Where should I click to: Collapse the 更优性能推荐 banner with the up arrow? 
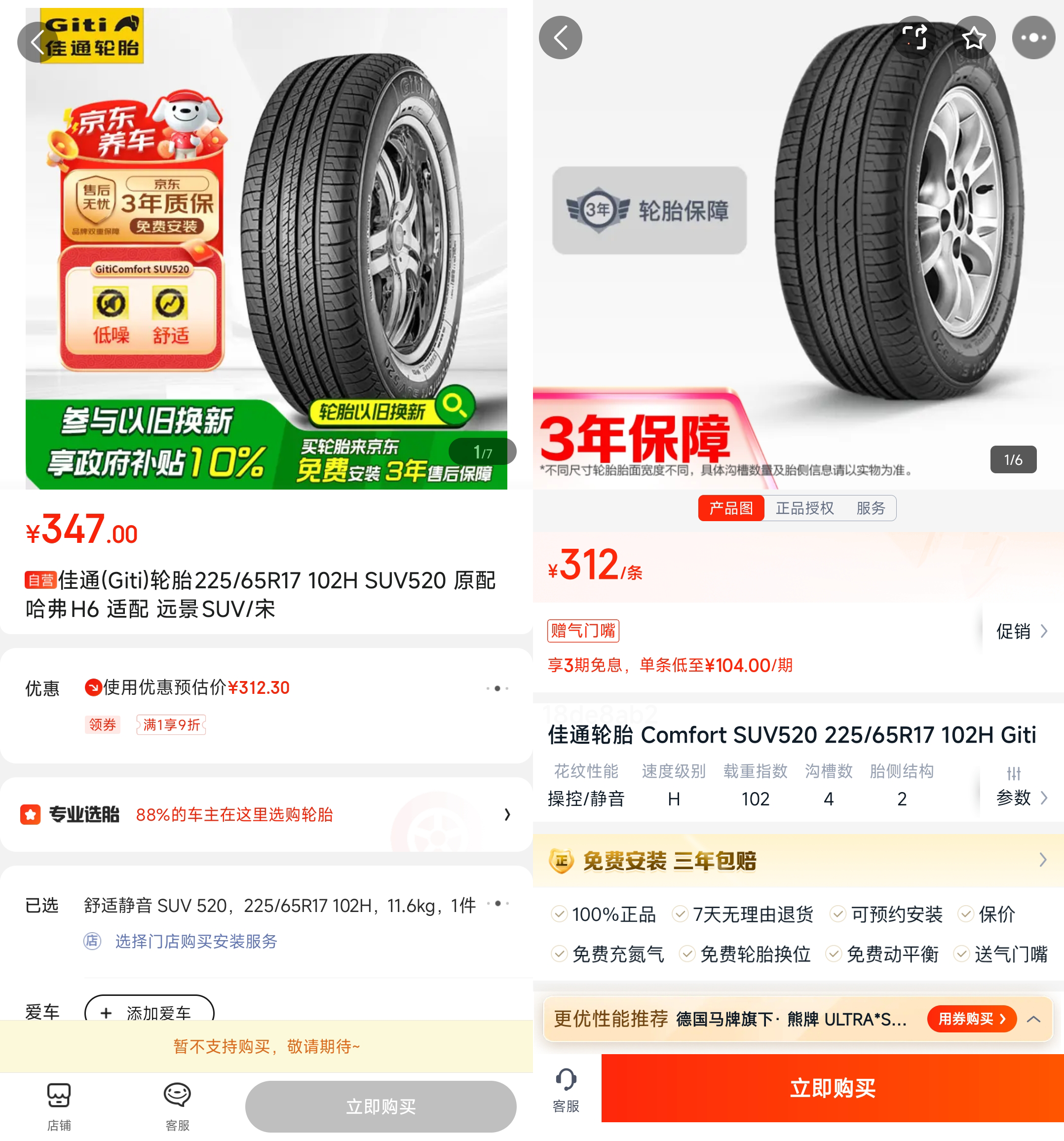tap(1033, 1019)
